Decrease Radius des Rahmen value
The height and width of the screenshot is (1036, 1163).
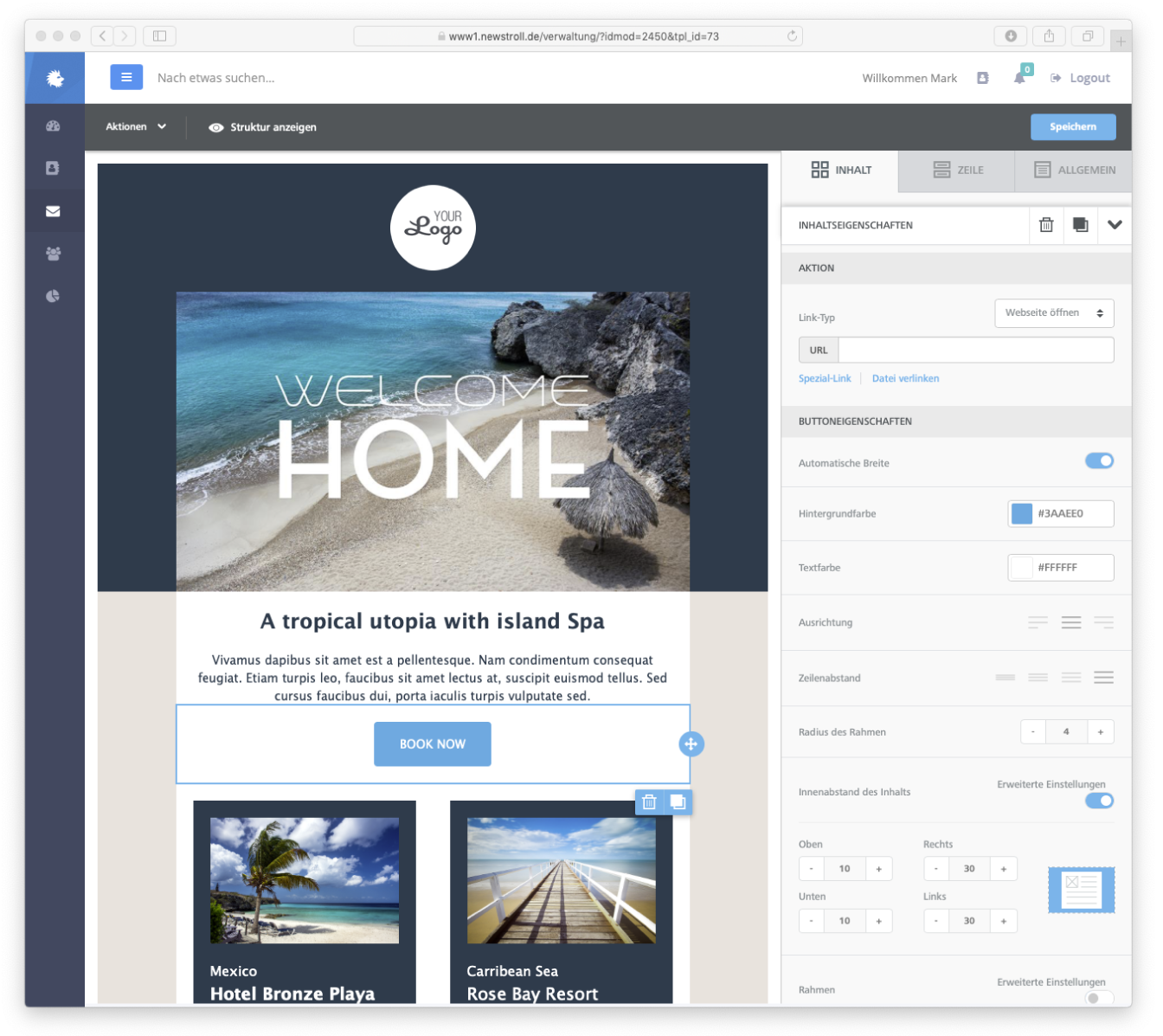tap(1033, 732)
